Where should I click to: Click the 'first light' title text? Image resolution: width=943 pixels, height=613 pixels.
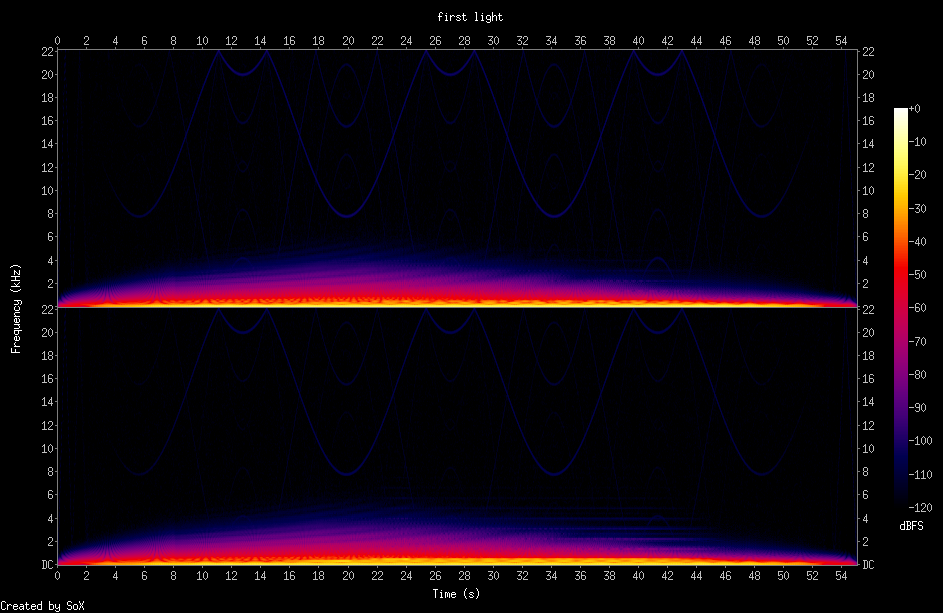tap(470, 17)
